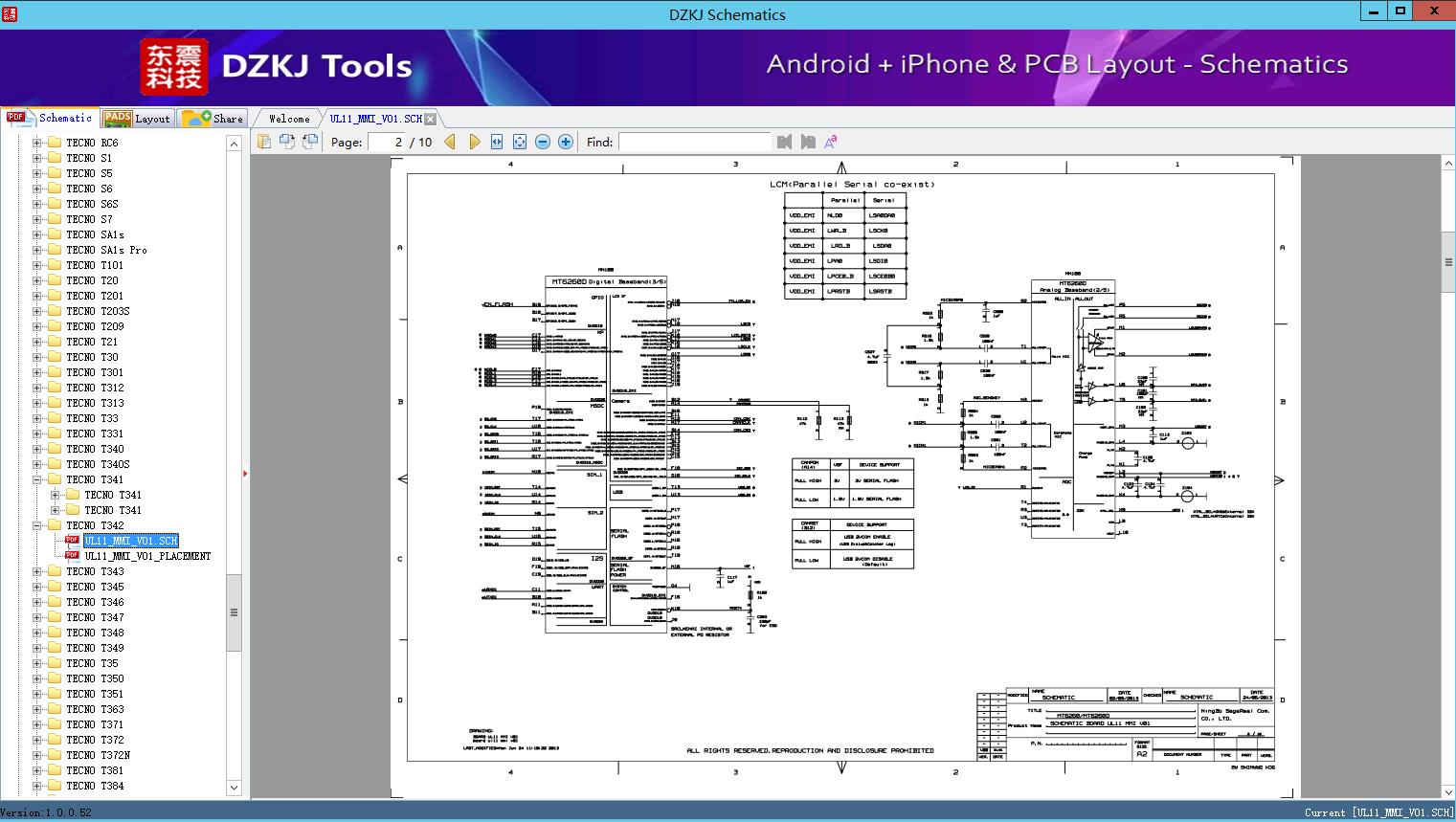Toggle match case search icon

(x=831, y=142)
